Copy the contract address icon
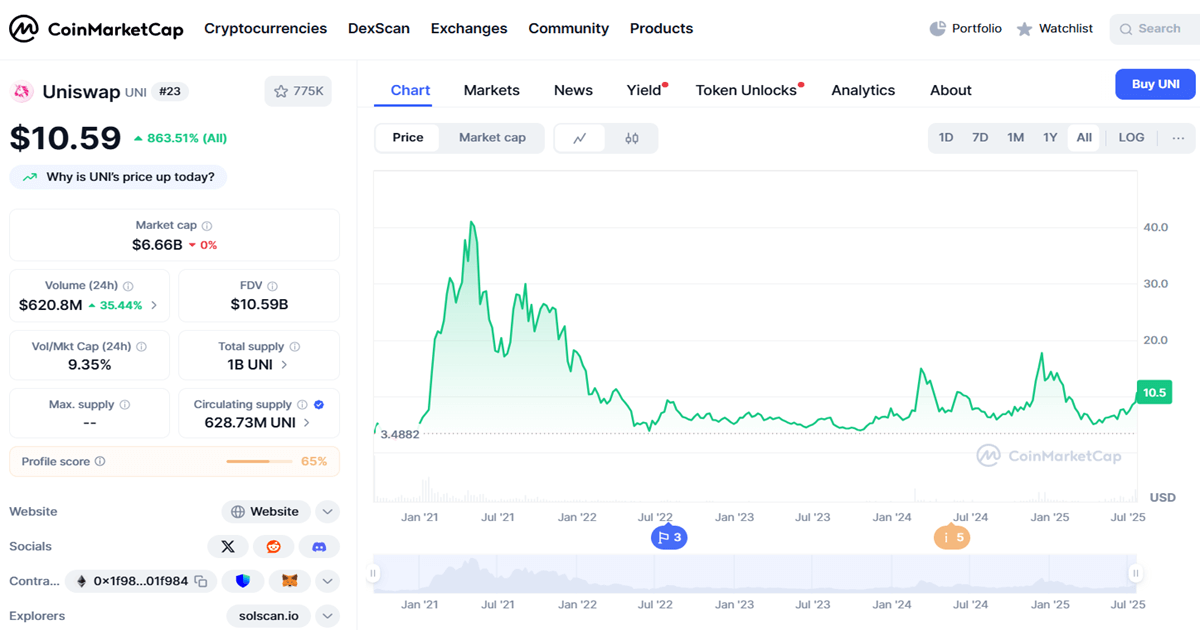The width and height of the screenshot is (1200, 630). tap(201, 581)
